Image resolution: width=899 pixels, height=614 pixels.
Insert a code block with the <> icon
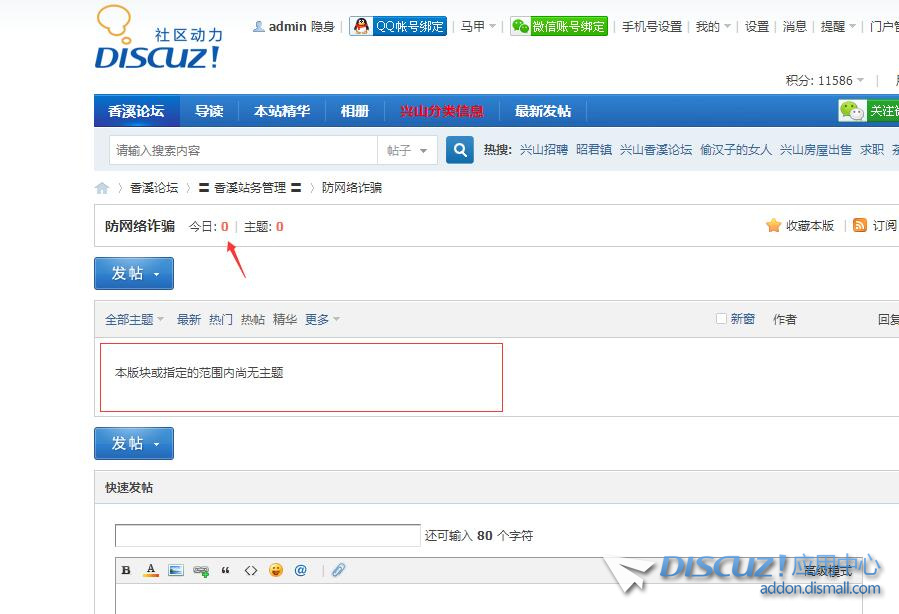(x=251, y=570)
